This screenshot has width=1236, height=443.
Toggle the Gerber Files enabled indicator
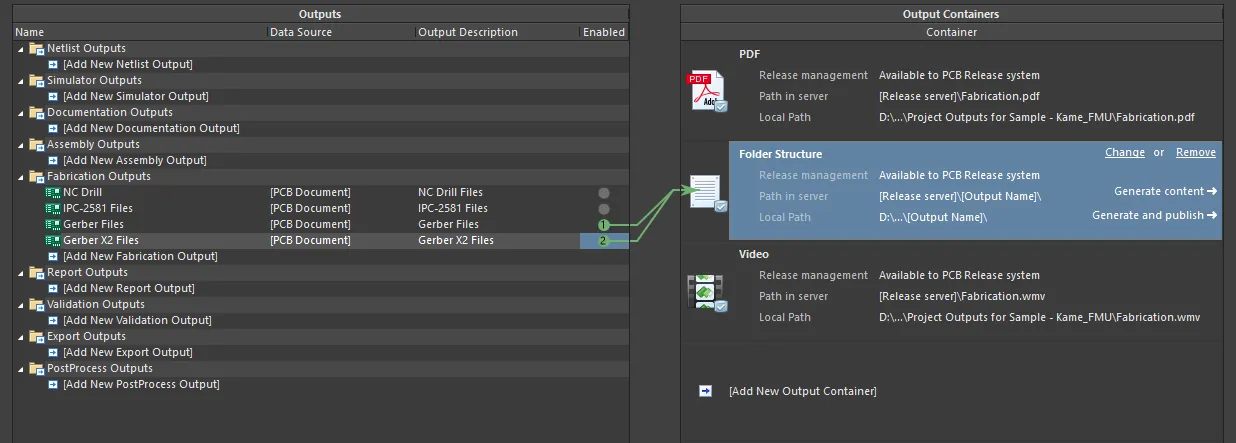603,224
